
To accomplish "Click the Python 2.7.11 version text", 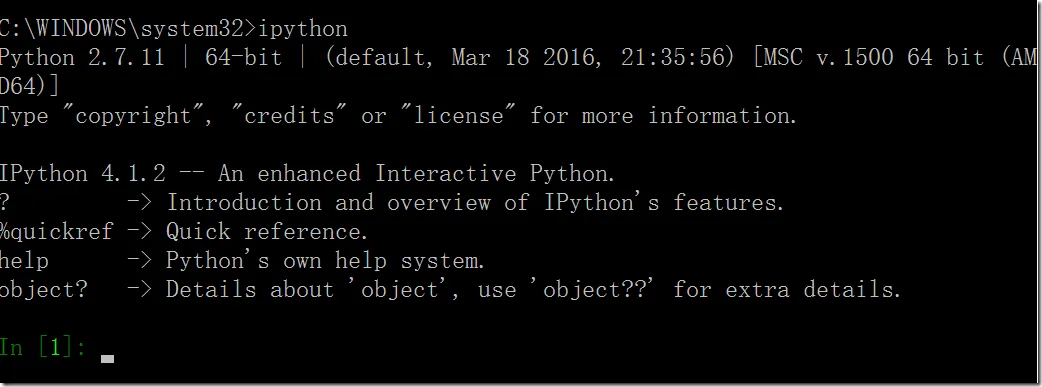I will tap(82, 58).
